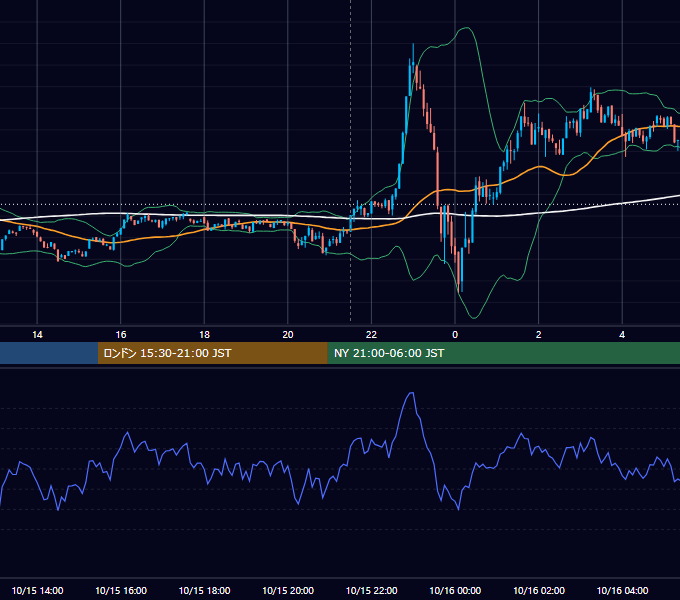The height and width of the screenshot is (600, 680).
Task: Click the 10/15 14:00 date label
Action: (x=37, y=590)
